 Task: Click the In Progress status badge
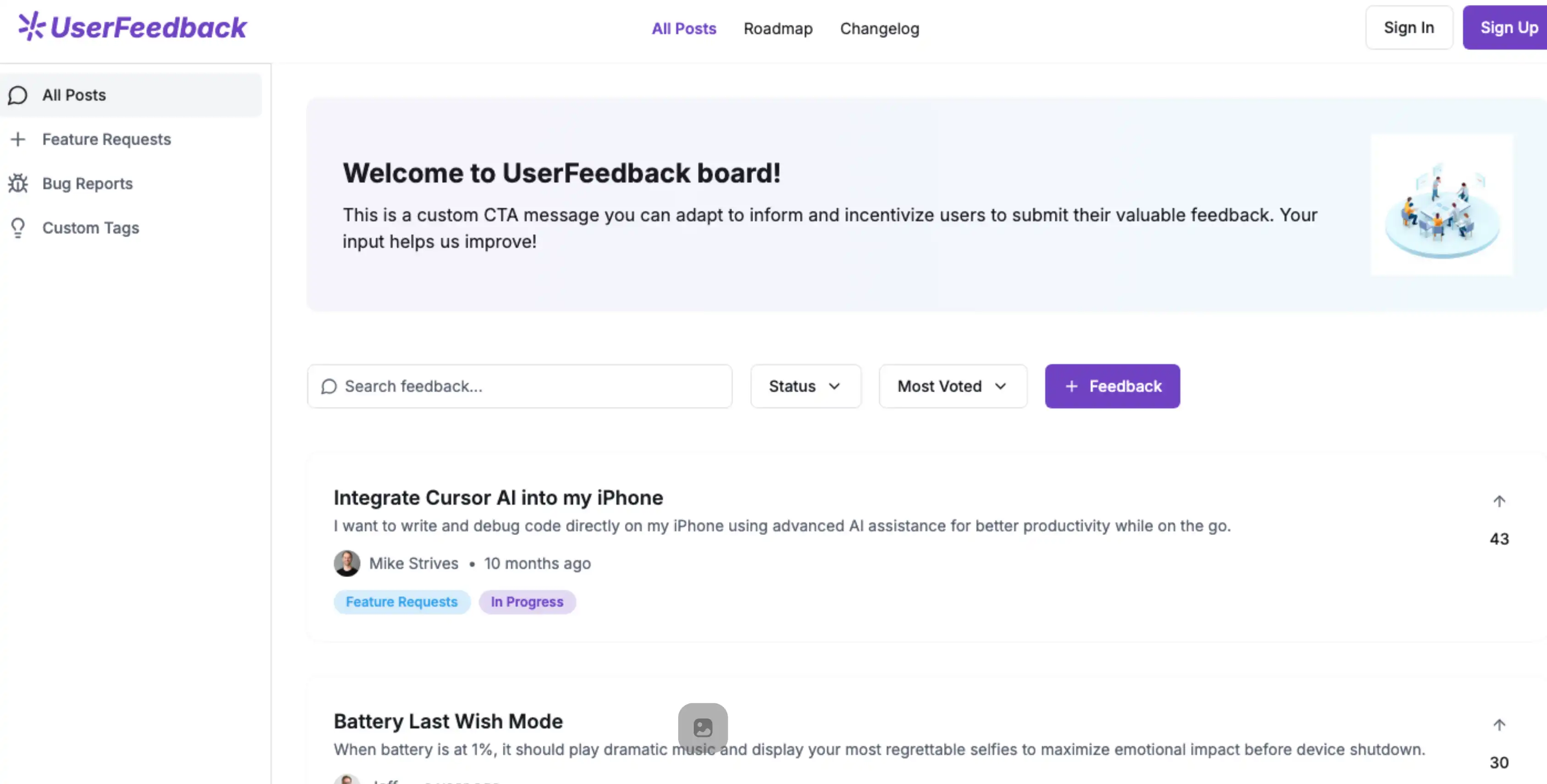click(x=527, y=602)
